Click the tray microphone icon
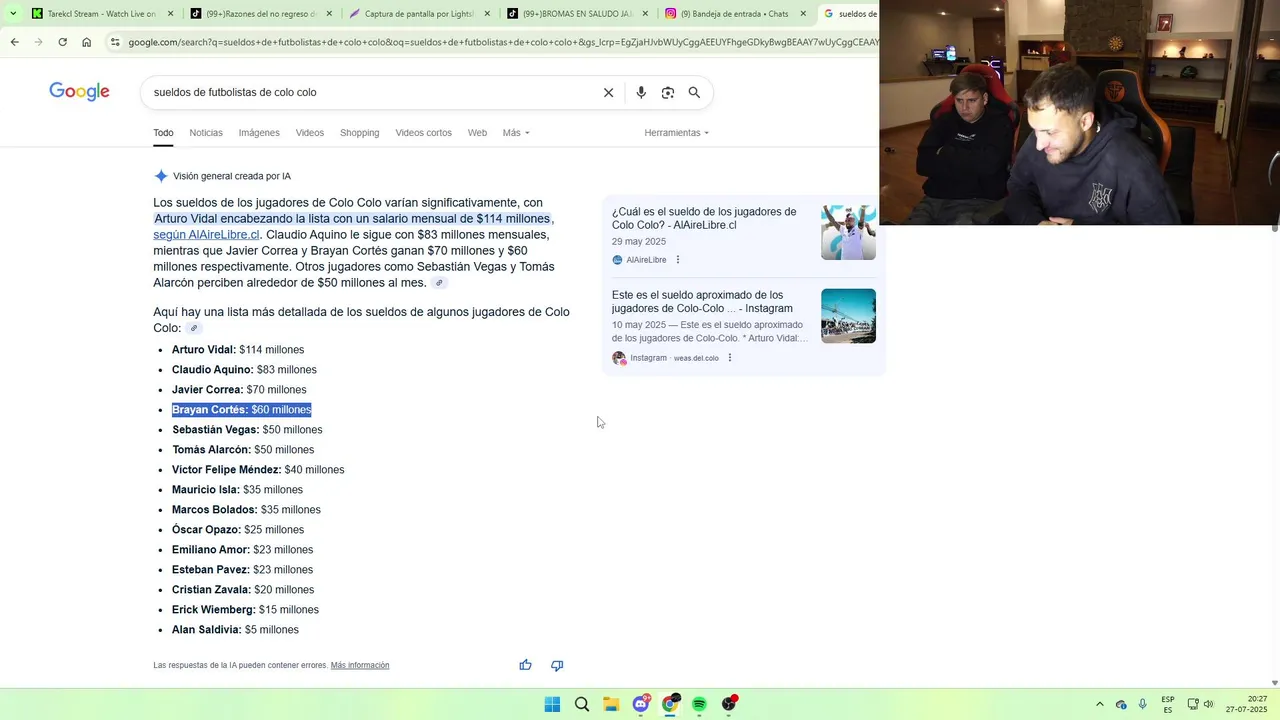 click(1143, 704)
